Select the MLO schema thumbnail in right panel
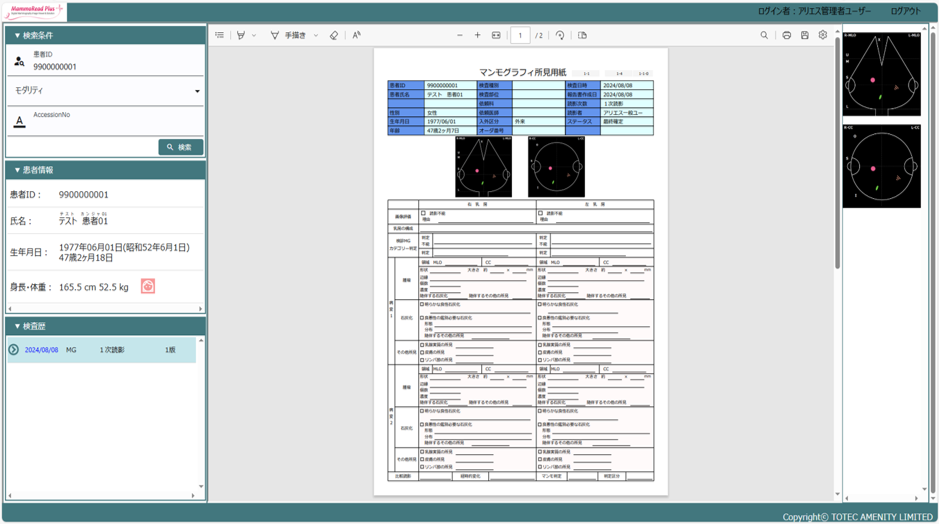 point(882,74)
